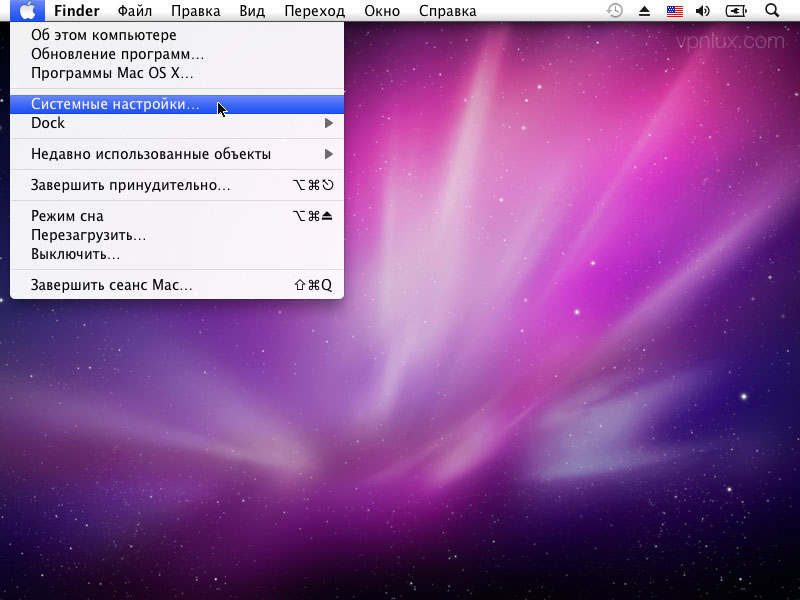Choose Перезагрузить… menu entry
Viewport: 800px width, 600px height.
point(177,235)
